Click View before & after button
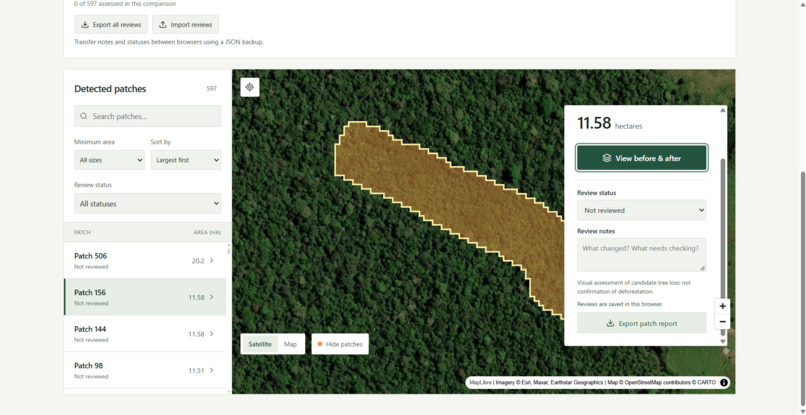 click(x=642, y=158)
